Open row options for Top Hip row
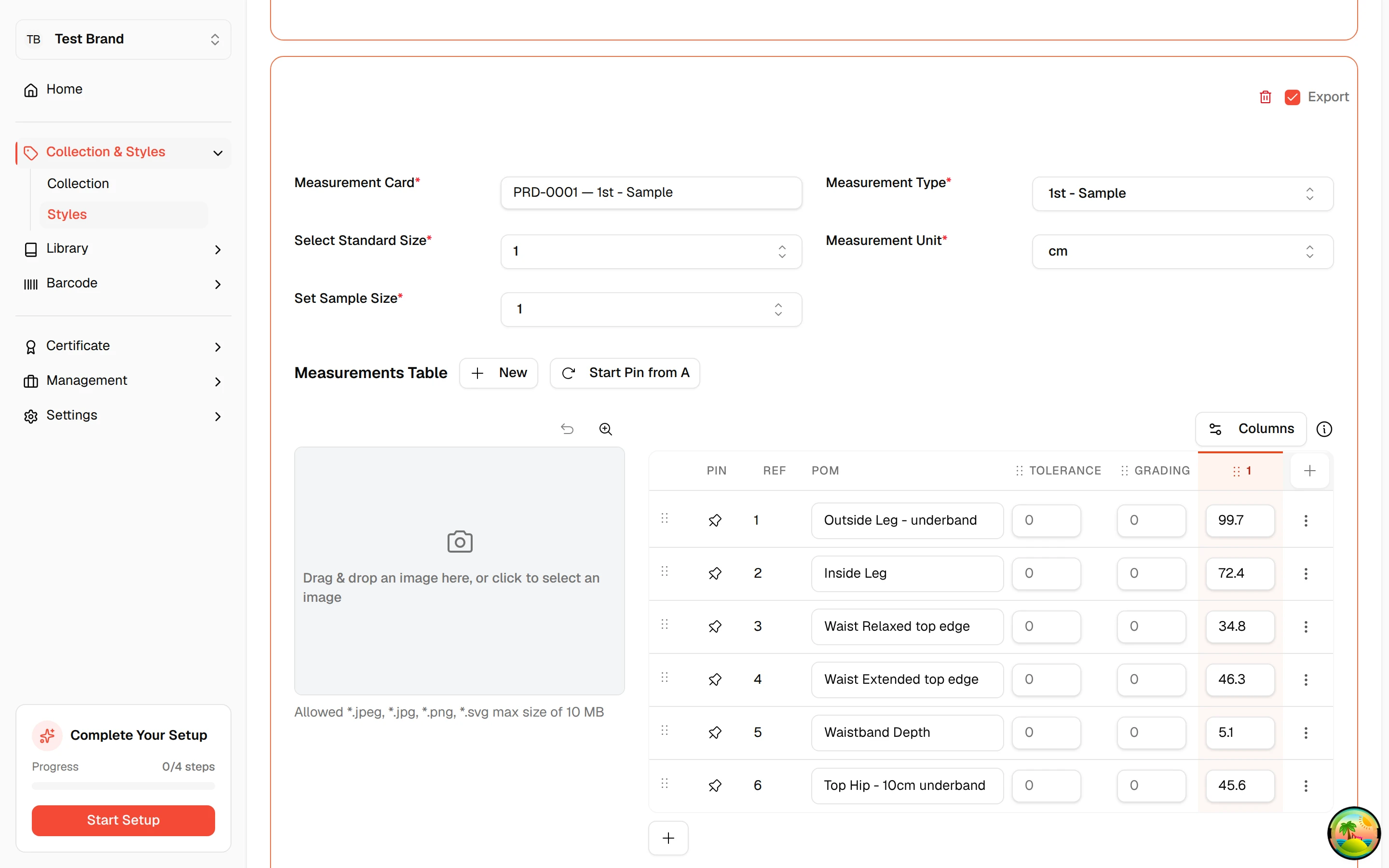The width and height of the screenshot is (1389, 868). (1306, 786)
